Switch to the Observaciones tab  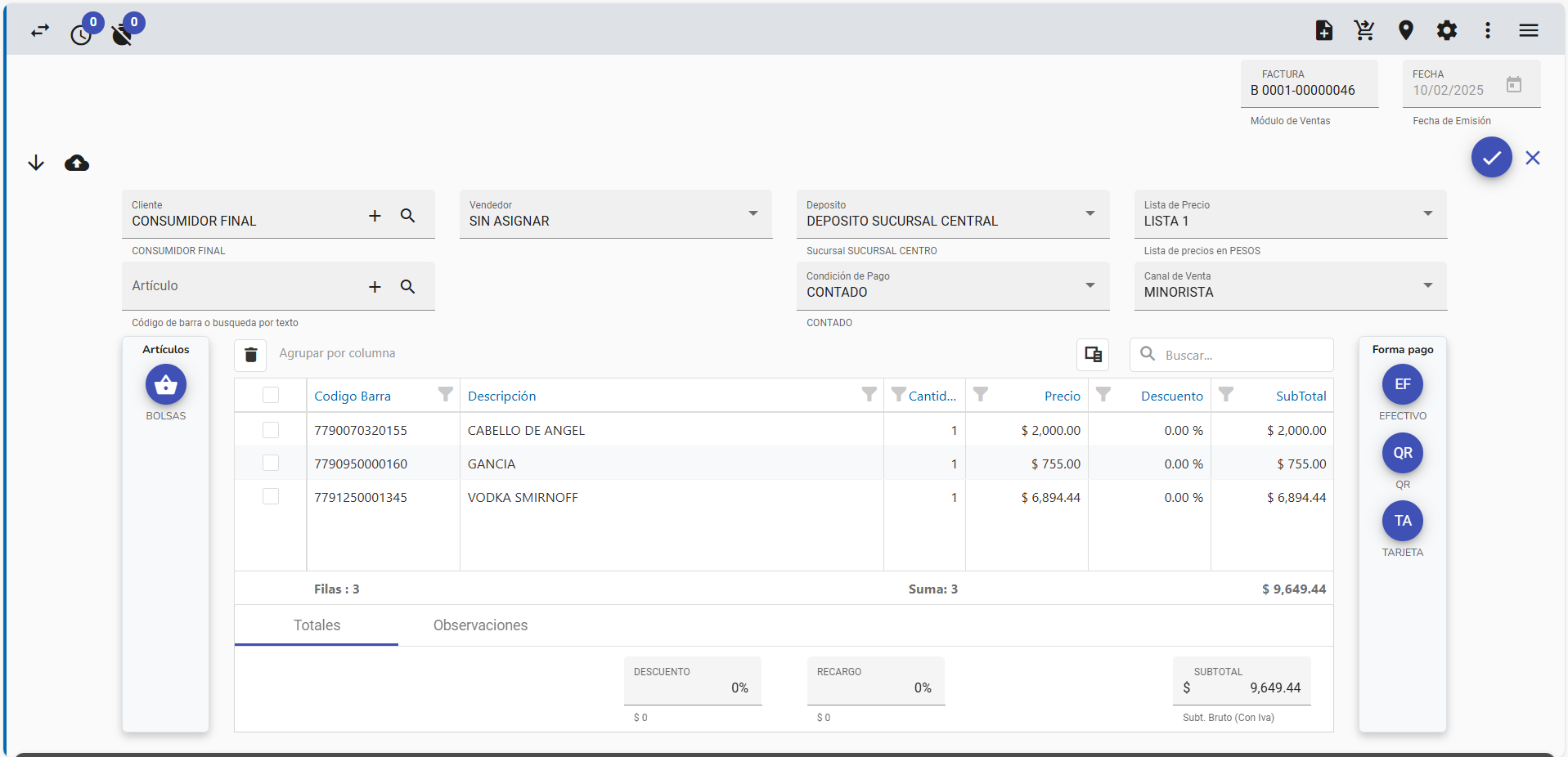[480, 625]
